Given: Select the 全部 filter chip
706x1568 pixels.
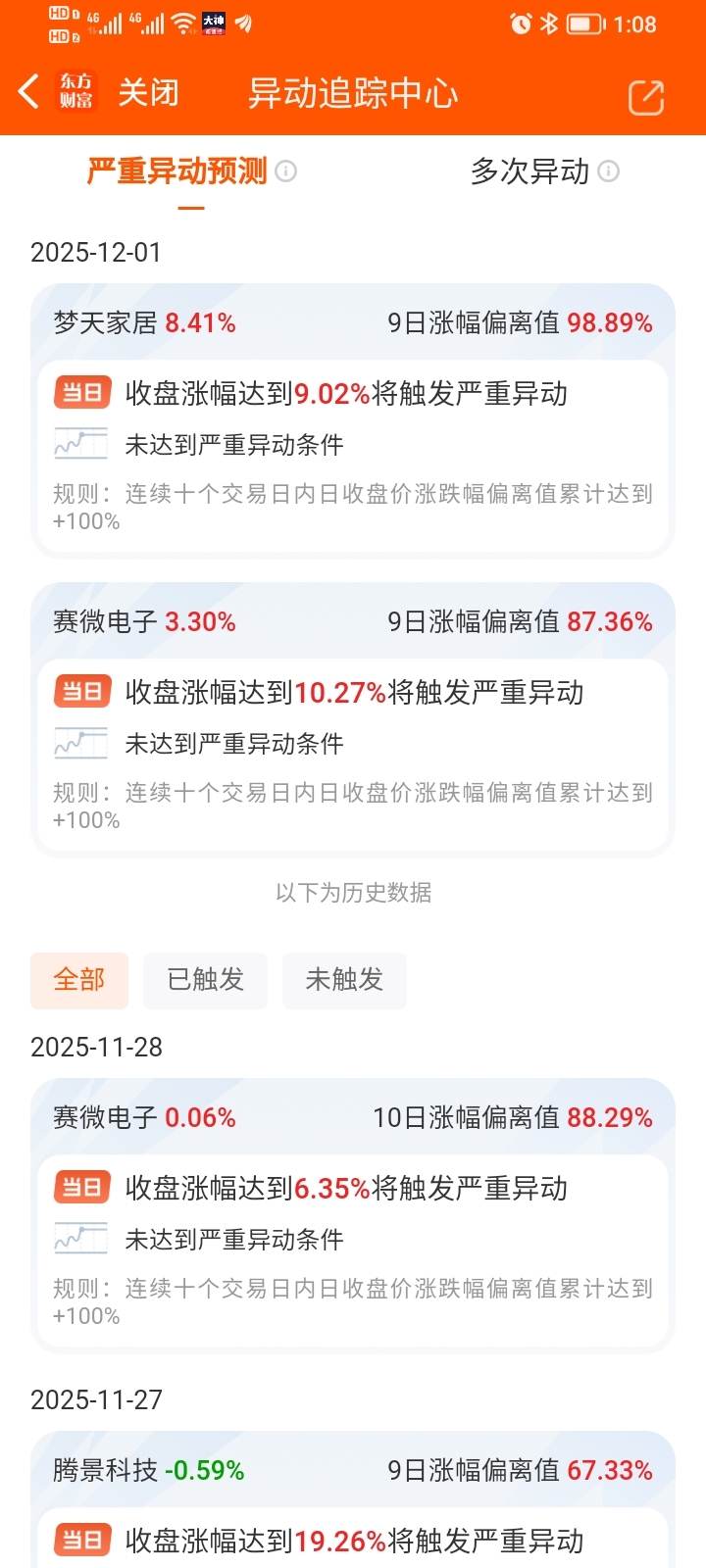Looking at the screenshot, I should point(79,980).
